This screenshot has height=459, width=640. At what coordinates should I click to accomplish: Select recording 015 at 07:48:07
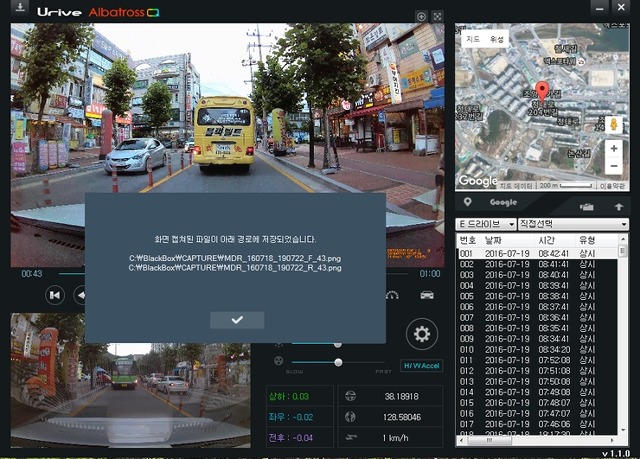(x=537, y=403)
